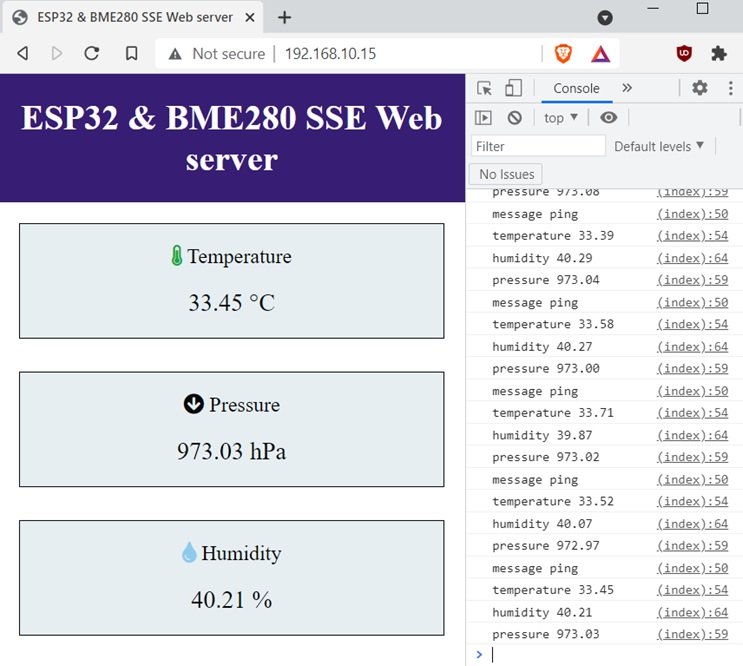743x666 pixels.
Task: Click the Not secure warning triangle
Action: click(175, 54)
